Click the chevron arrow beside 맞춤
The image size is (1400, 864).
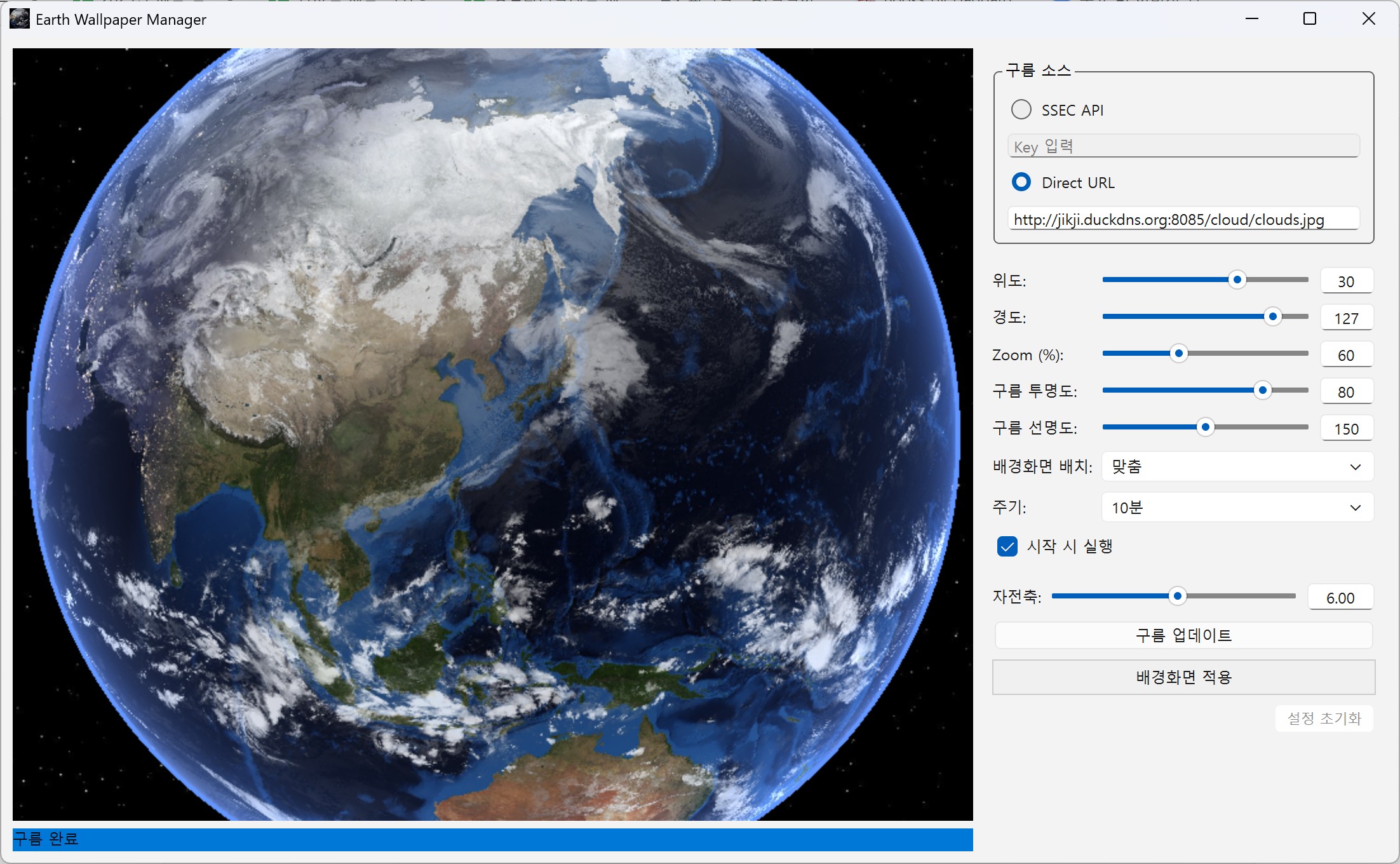coord(1355,467)
